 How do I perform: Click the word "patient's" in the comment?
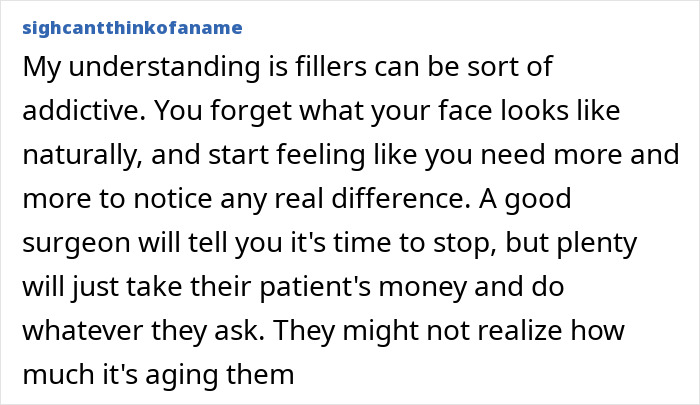point(315,288)
